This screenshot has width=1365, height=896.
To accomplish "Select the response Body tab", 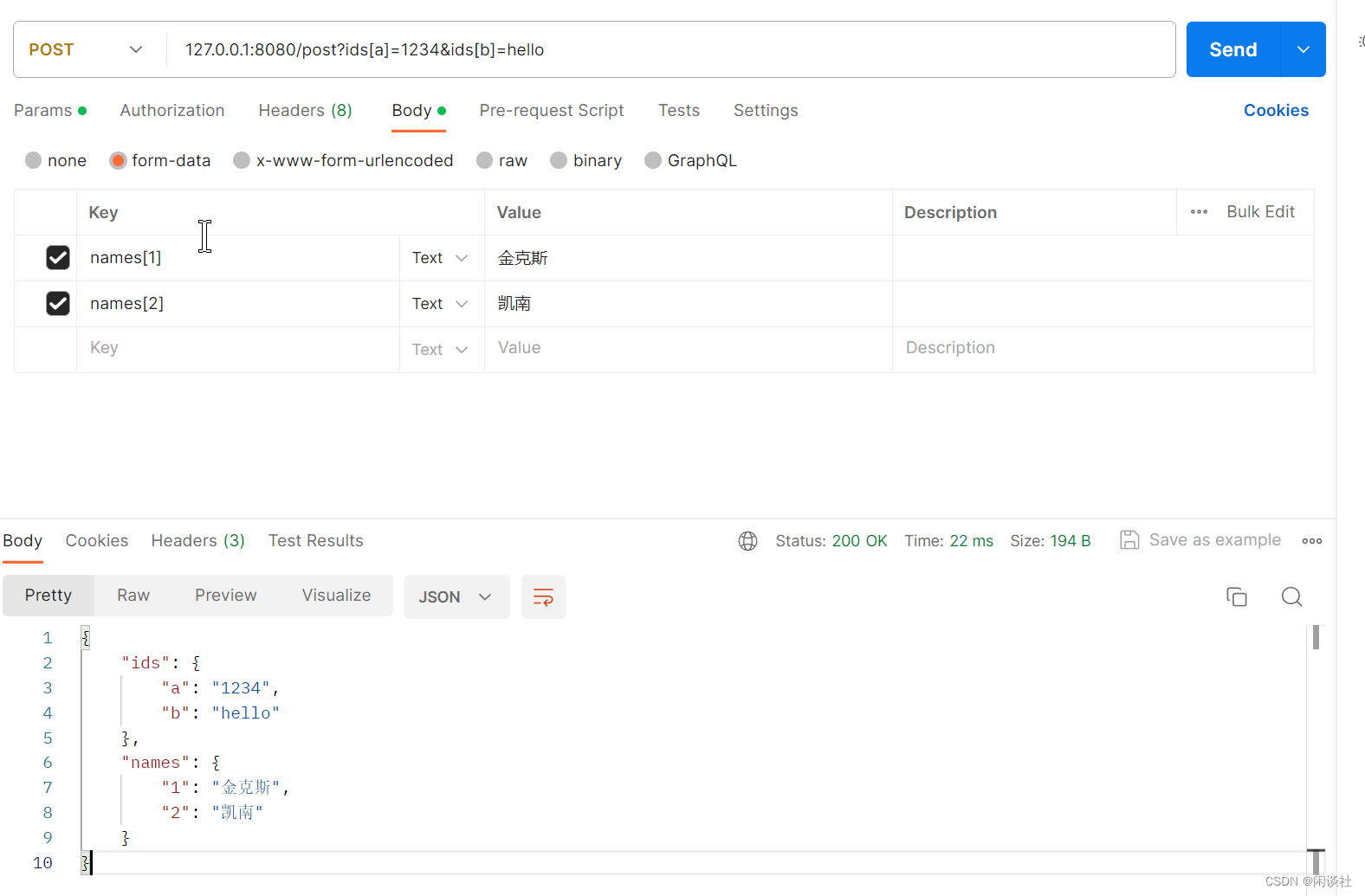I will (23, 541).
